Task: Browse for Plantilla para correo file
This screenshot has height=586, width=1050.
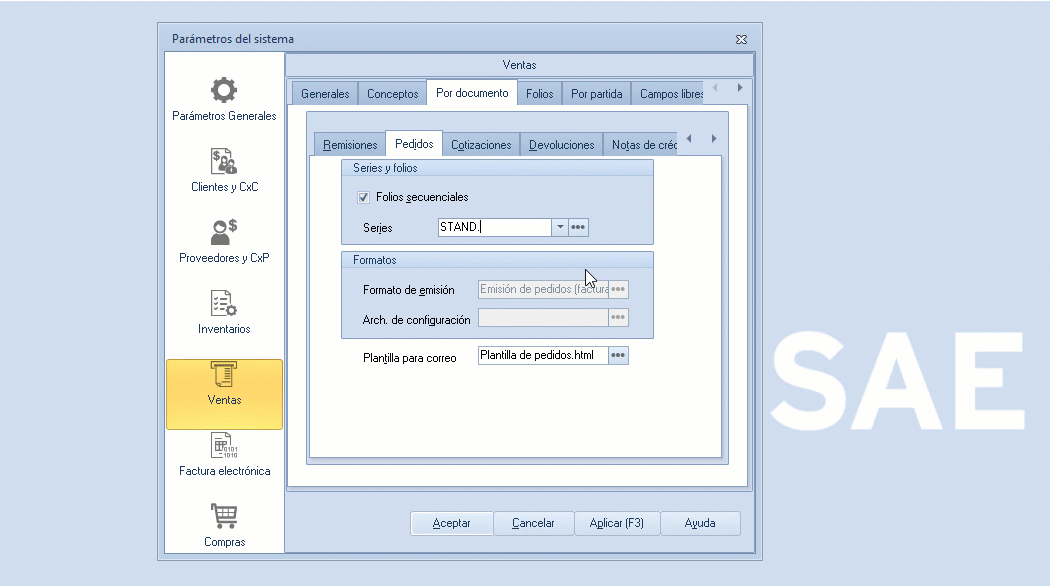Action: click(618, 355)
